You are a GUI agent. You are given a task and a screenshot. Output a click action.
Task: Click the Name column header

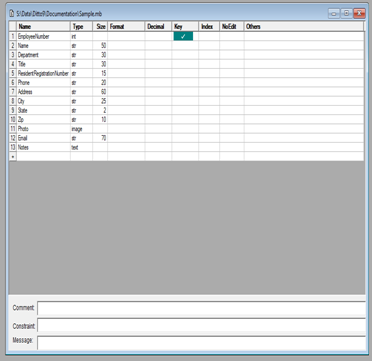[43, 27]
